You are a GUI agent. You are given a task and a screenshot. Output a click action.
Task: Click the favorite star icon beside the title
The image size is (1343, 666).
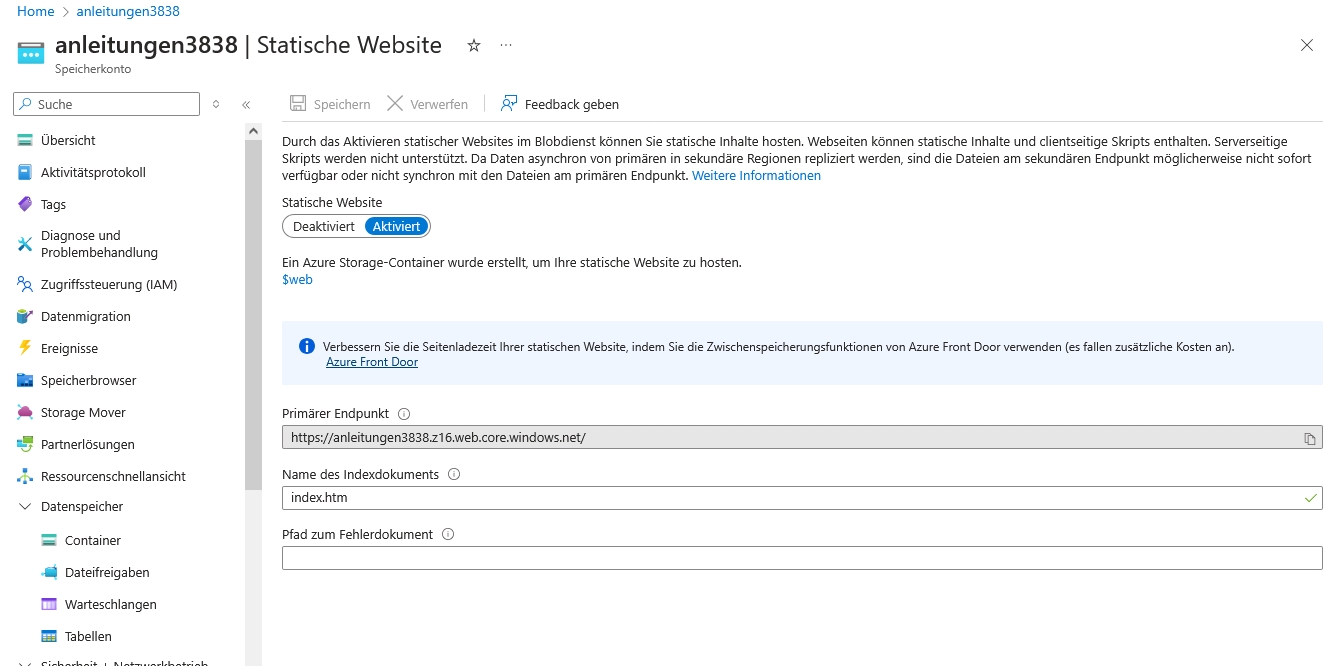point(474,45)
